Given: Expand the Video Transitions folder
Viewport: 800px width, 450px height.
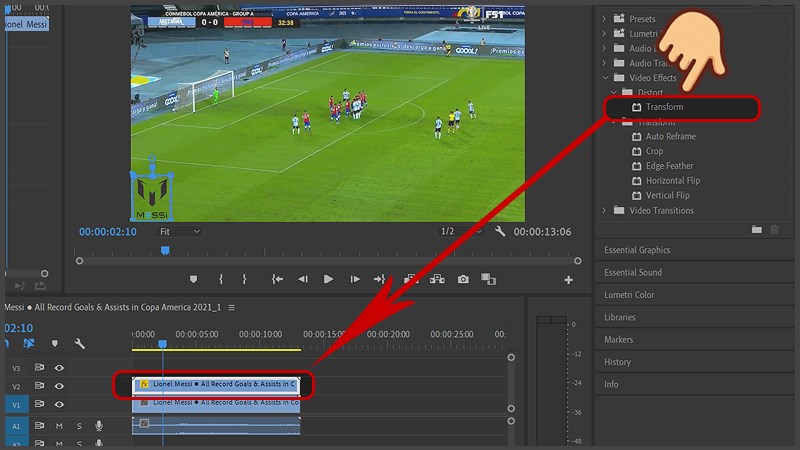Looking at the screenshot, I should (x=604, y=210).
